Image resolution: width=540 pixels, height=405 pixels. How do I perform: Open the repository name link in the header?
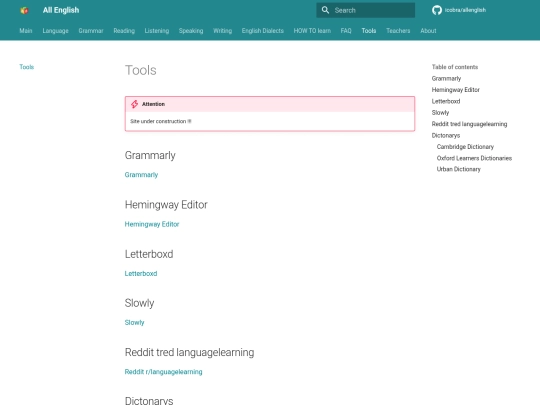[x=465, y=10]
